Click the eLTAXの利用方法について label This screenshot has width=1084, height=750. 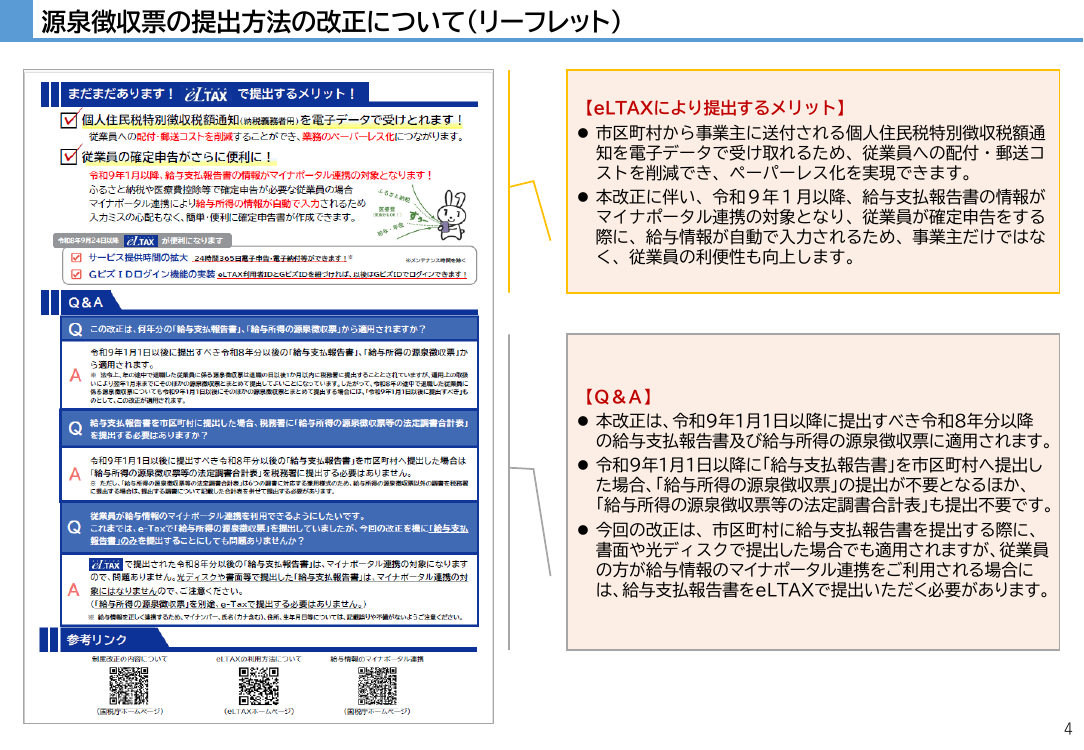[259, 659]
